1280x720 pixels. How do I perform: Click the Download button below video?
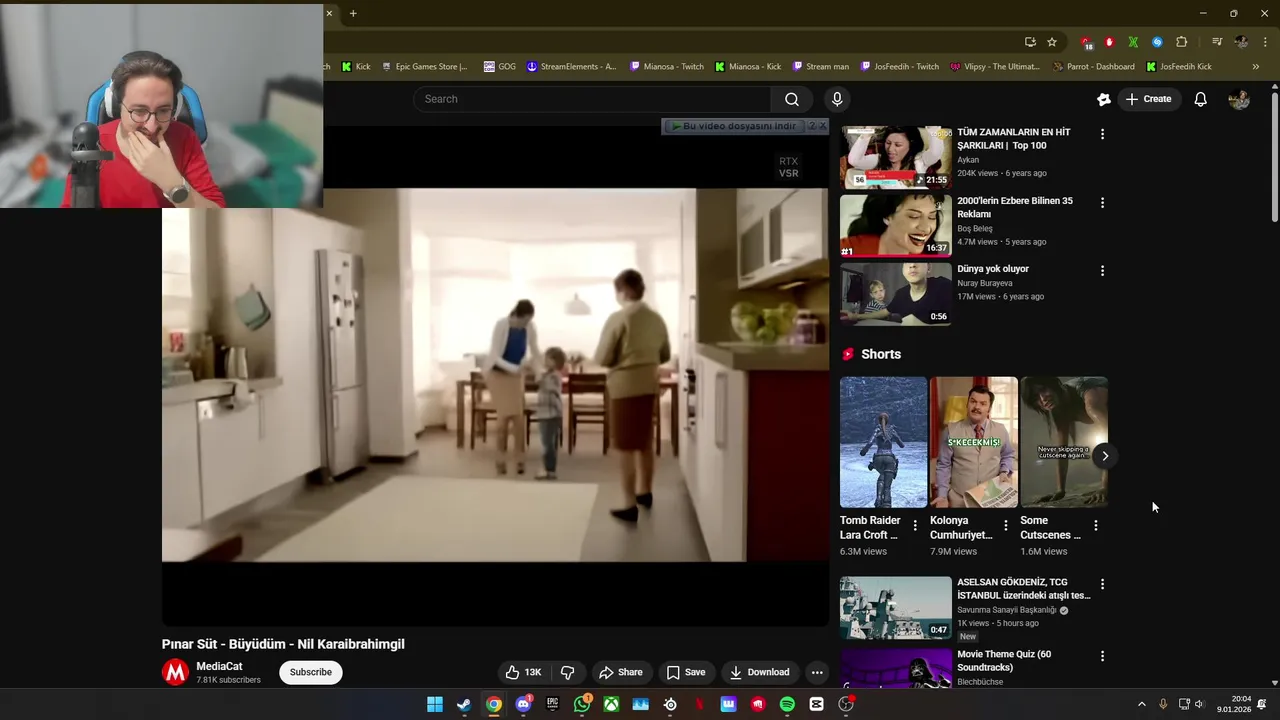click(760, 672)
